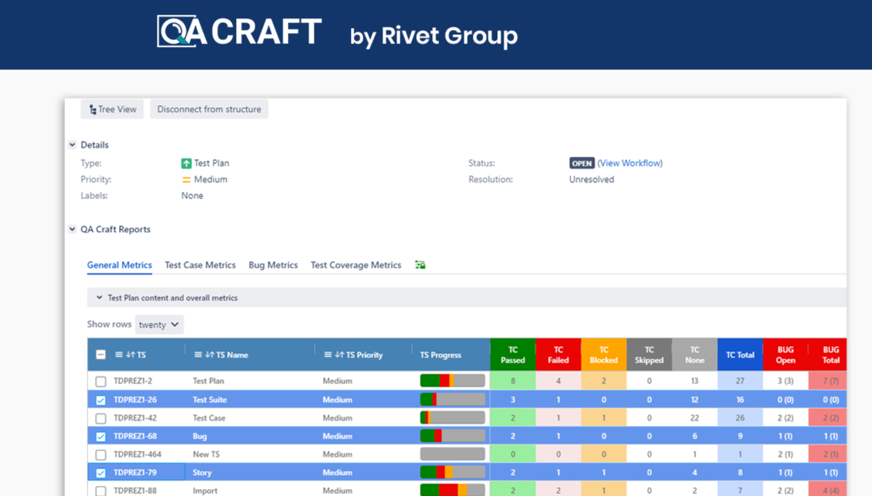Click the TC None column header
Image resolution: width=872 pixels, height=496 pixels.
(695, 355)
